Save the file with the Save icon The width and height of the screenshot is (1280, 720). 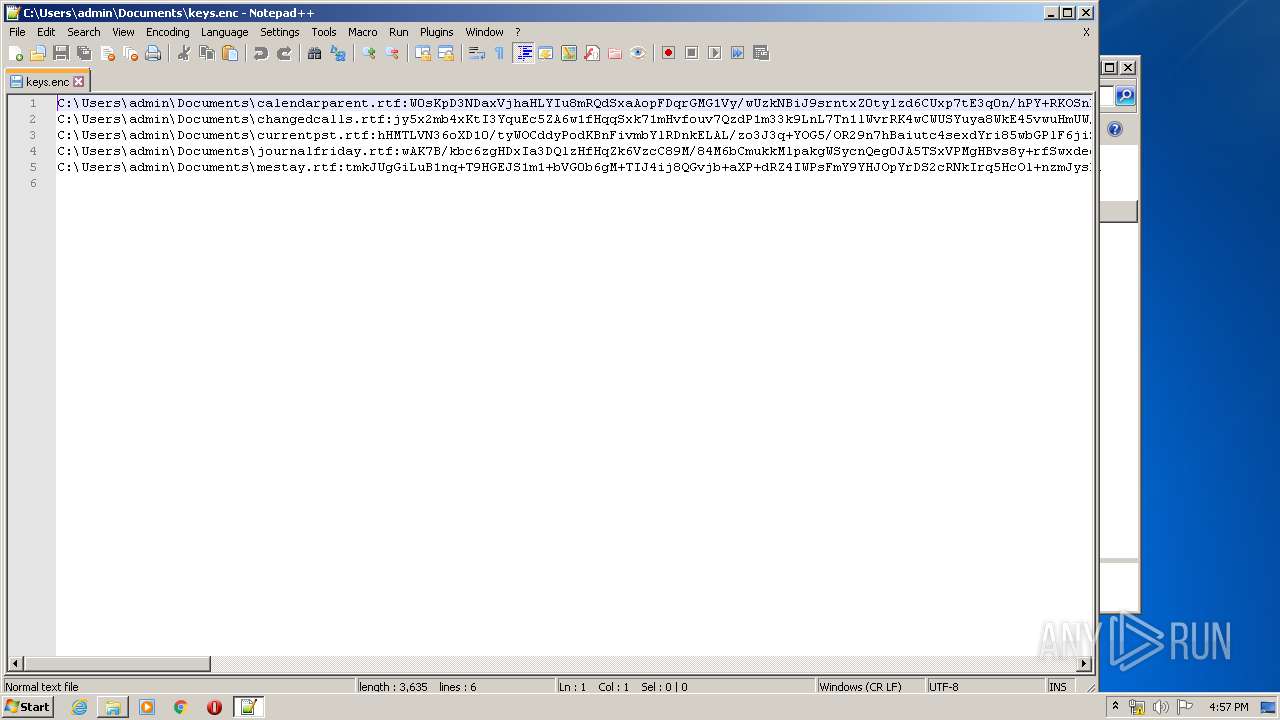pyautogui.click(x=61, y=53)
